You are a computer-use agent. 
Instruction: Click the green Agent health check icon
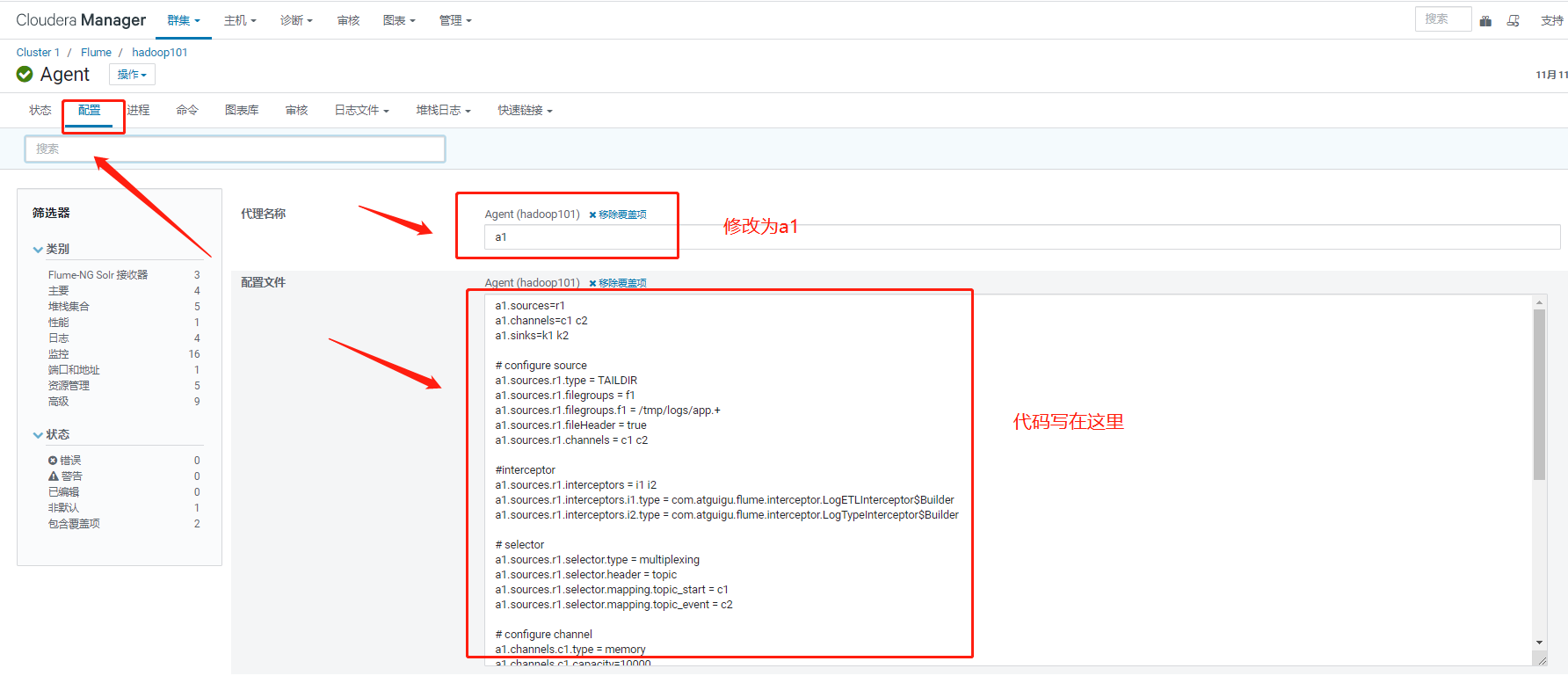point(25,75)
